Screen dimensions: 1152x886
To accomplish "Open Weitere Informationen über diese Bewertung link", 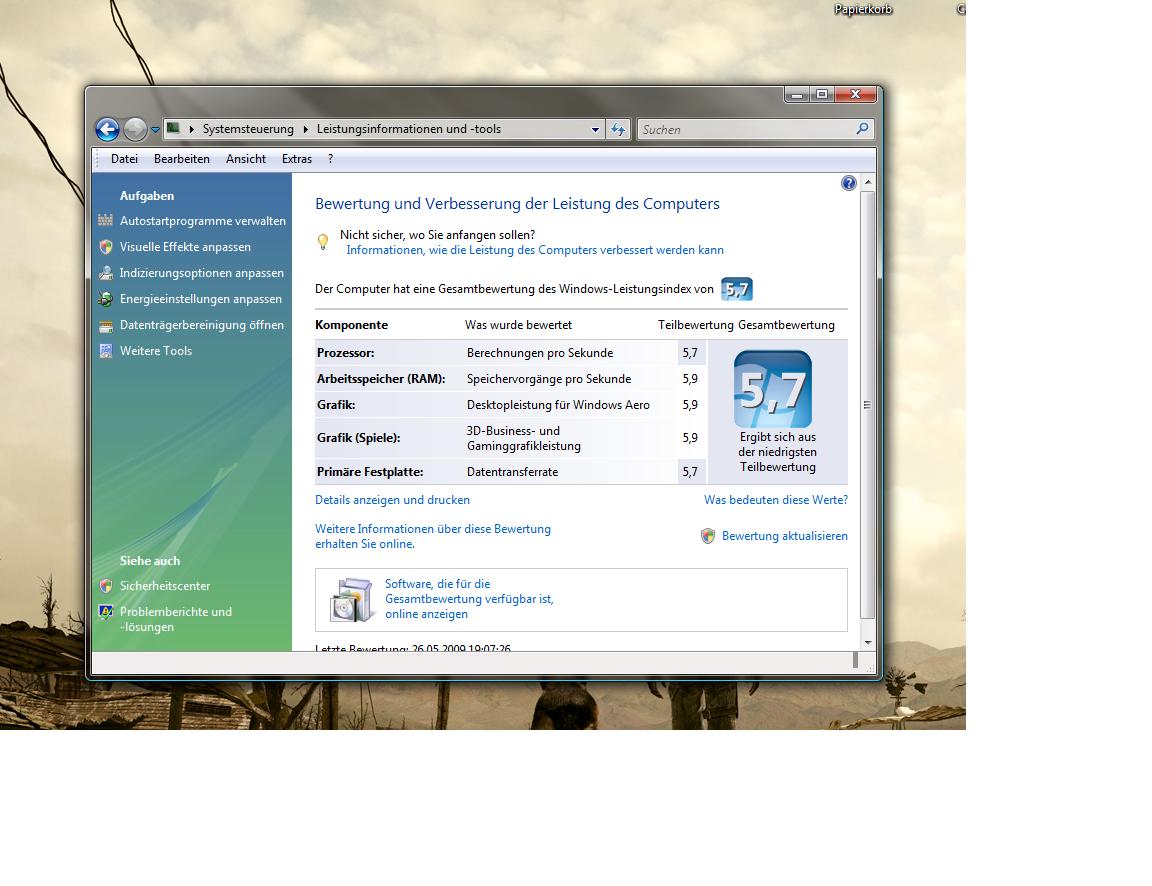I will tap(433, 536).
